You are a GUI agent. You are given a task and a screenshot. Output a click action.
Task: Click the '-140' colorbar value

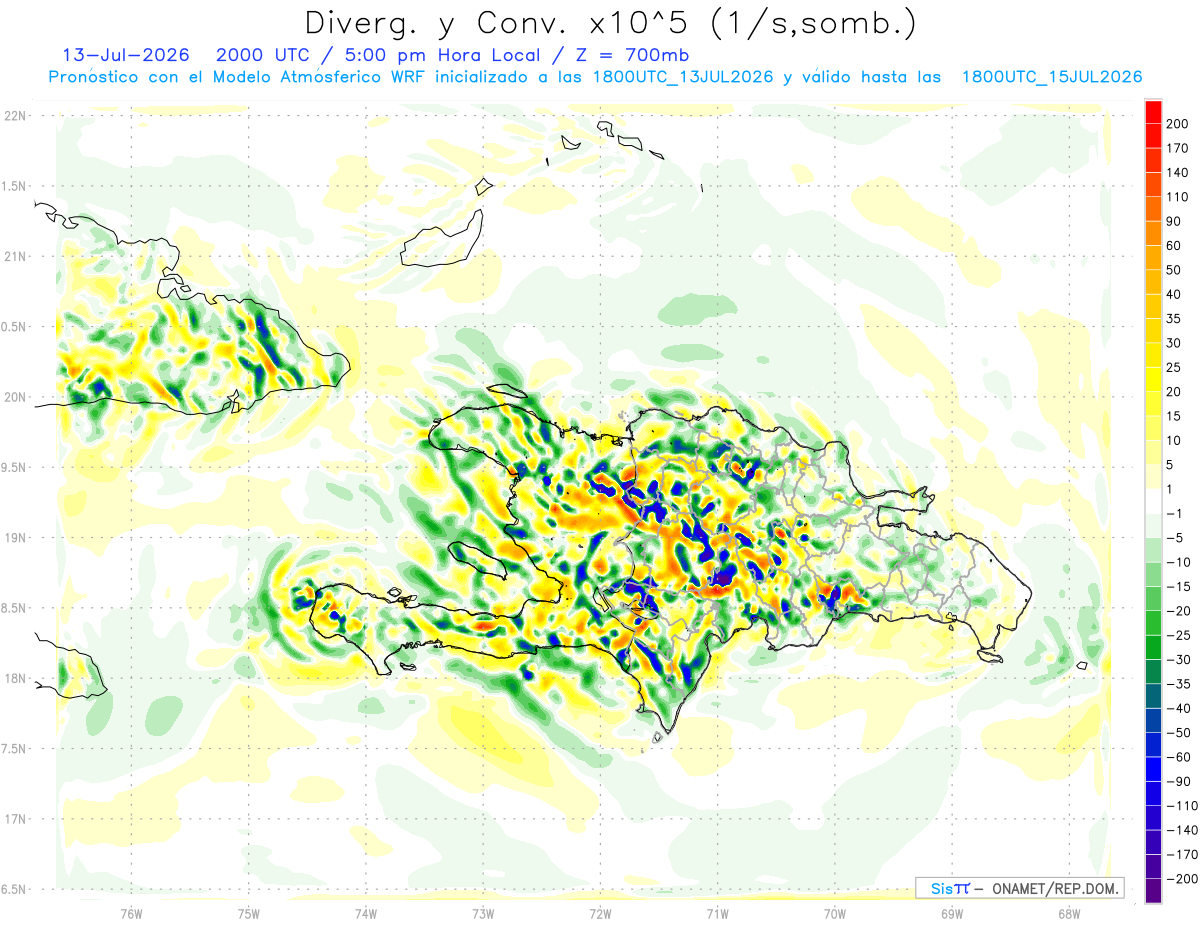(1181, 830)
